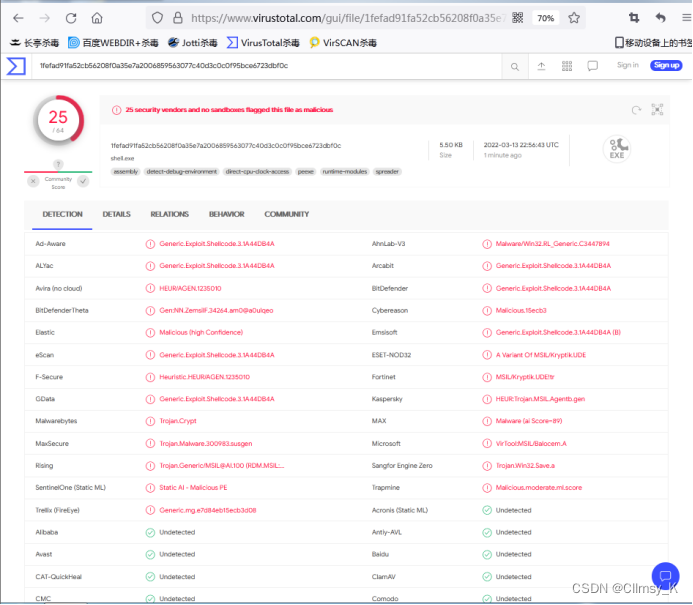Click the upload file icon

[541, 66]
